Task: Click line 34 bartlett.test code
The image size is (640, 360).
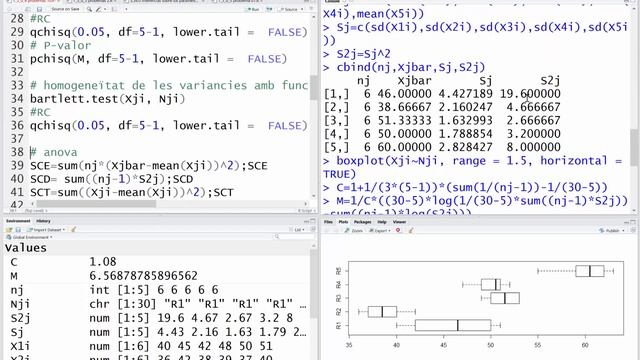Action: (x=107, y=98)
